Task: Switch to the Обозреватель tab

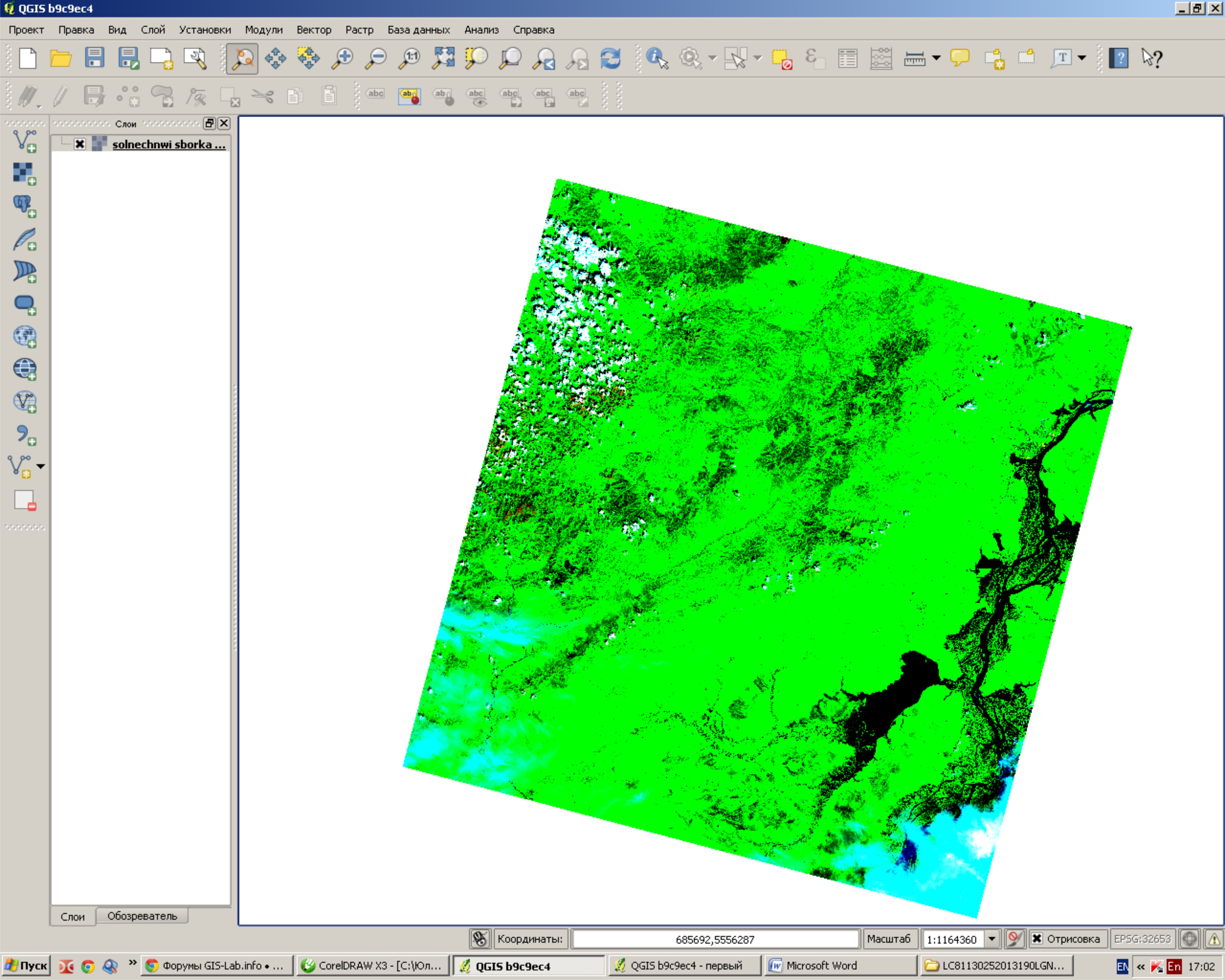Action: point(142,916)
